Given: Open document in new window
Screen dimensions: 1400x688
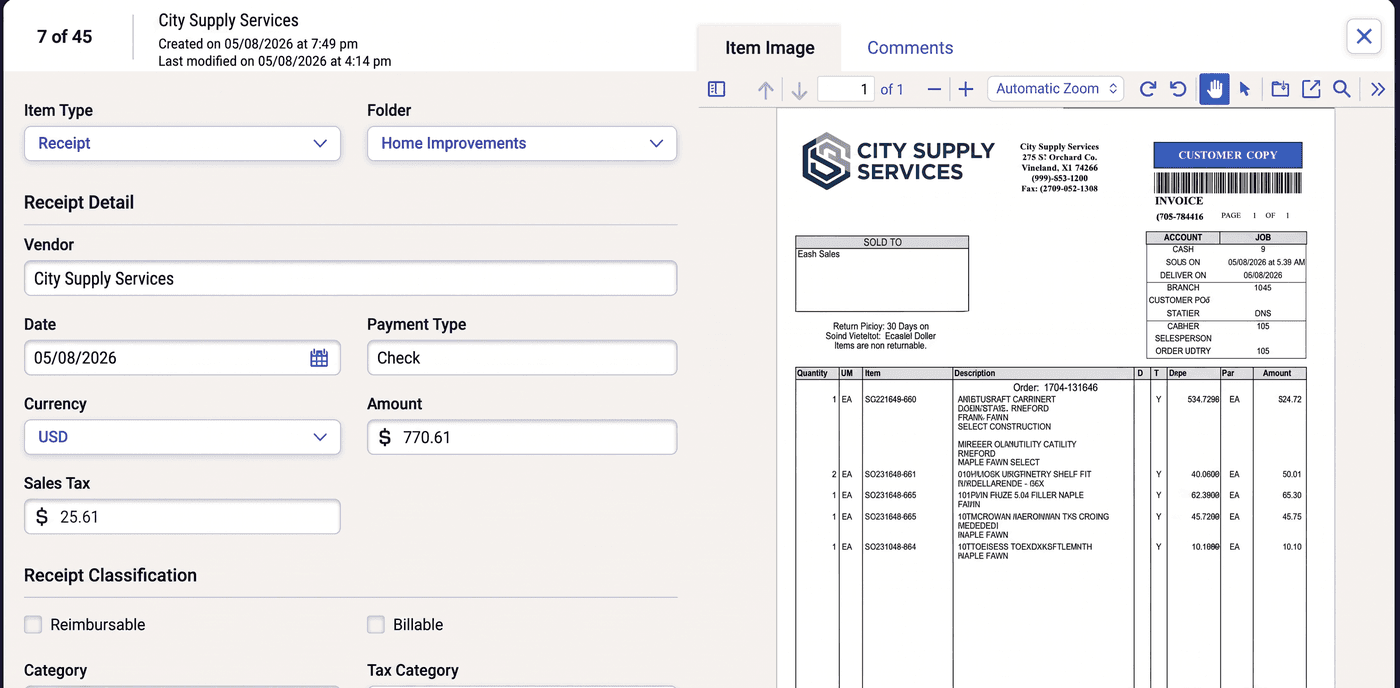Looking at the screenshot, I should click(1311, 89).
